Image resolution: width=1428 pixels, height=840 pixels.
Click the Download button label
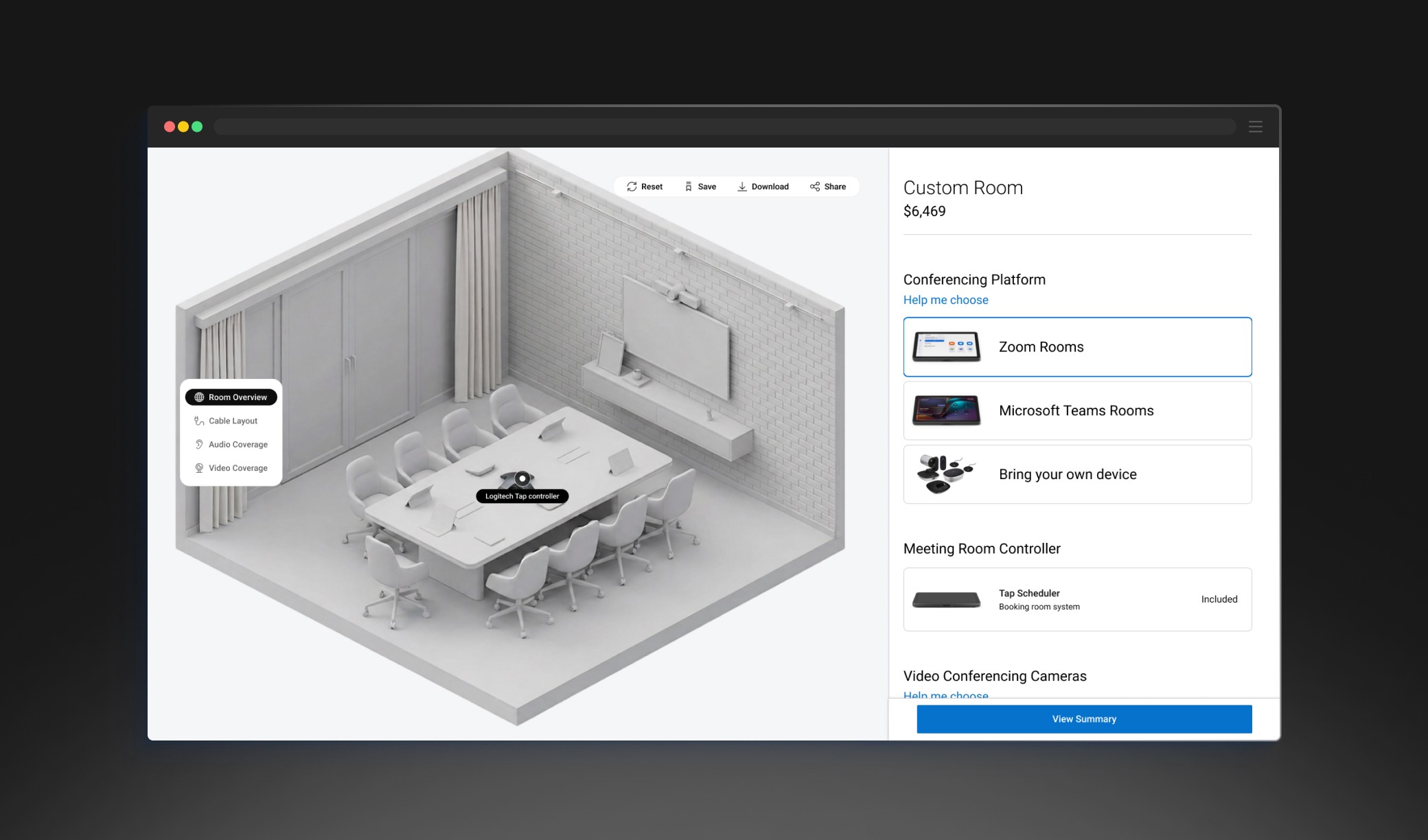(x=770, y=187)
